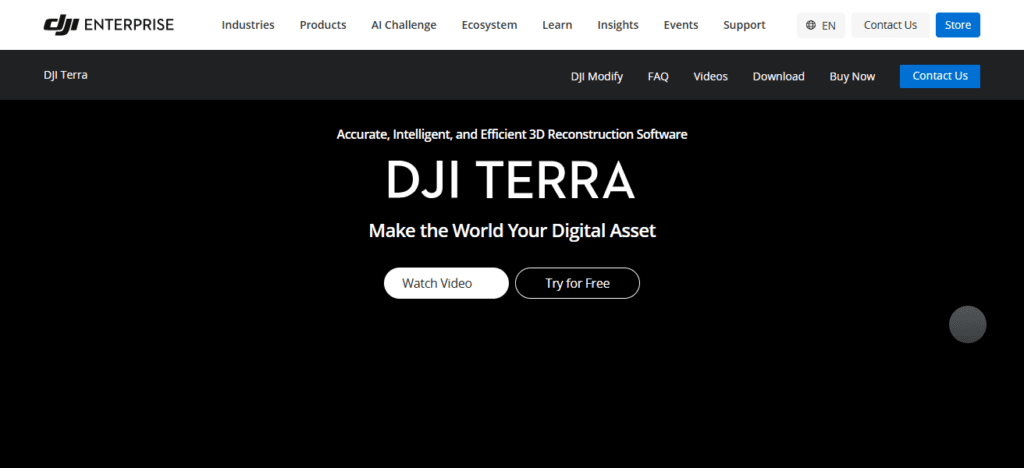Image resolution: width=1024 pixels, height=468 pixels.
Task: Open the Videos link
Action: 711,76
